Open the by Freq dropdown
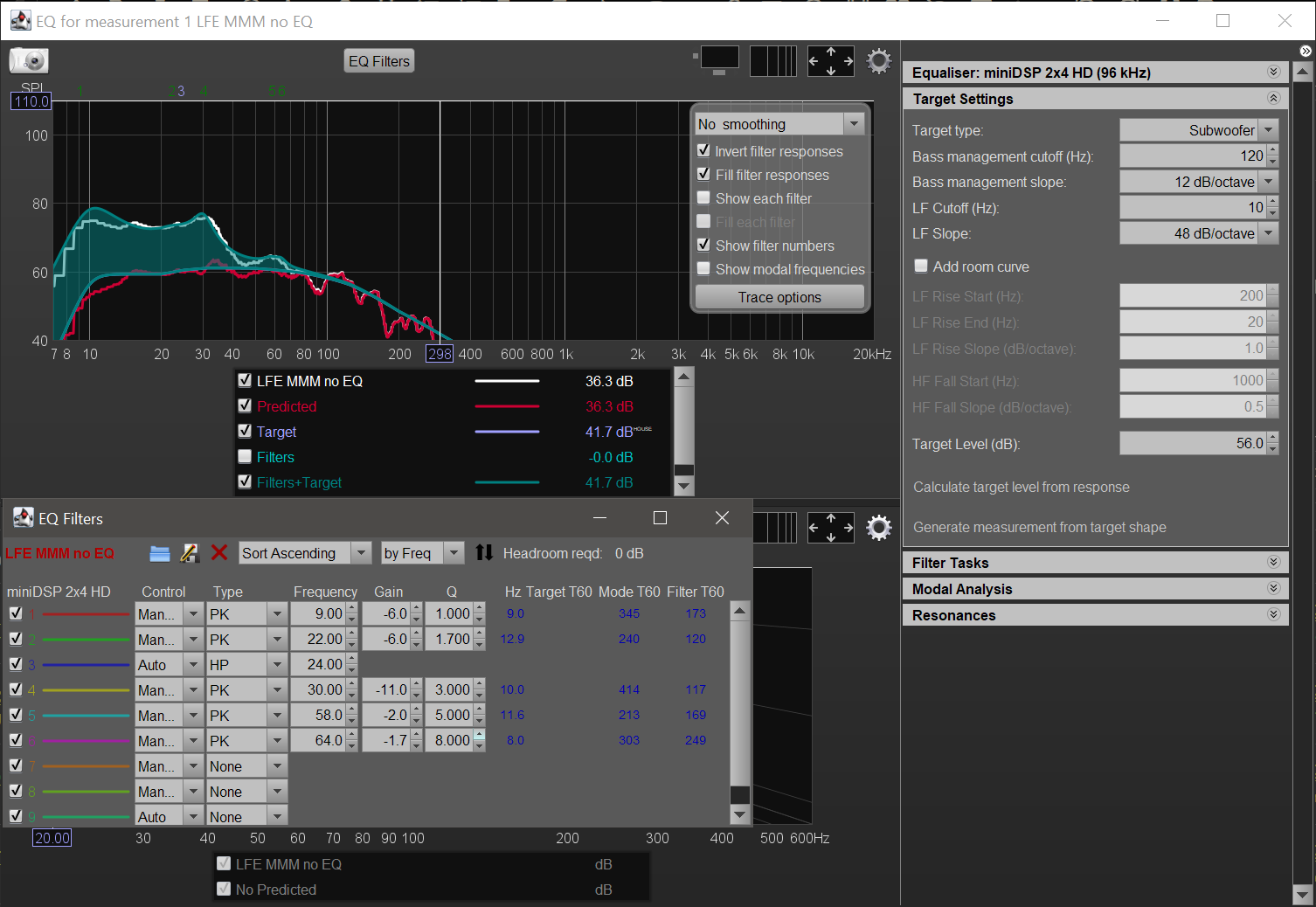This screenshot has height=907, width=1316. 454,552
